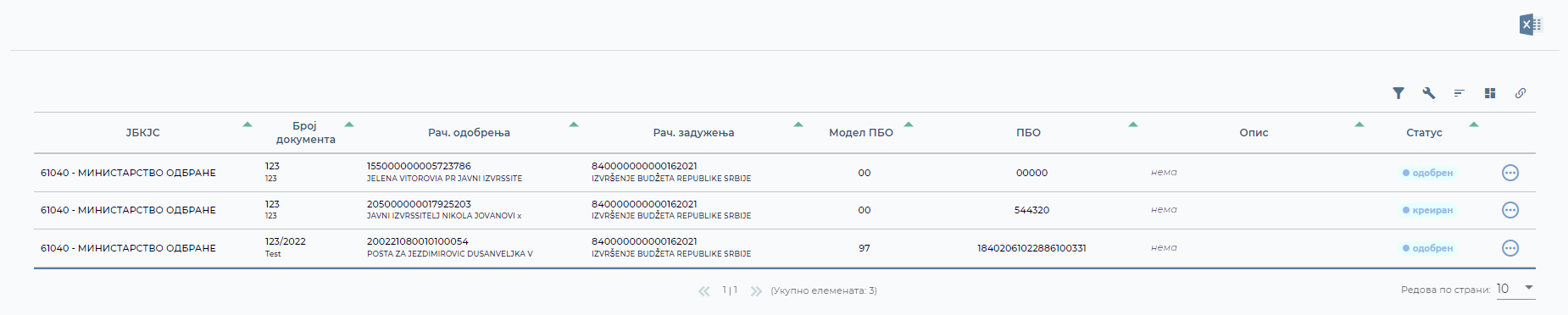Click the link chain icon

click(1521, 93)
